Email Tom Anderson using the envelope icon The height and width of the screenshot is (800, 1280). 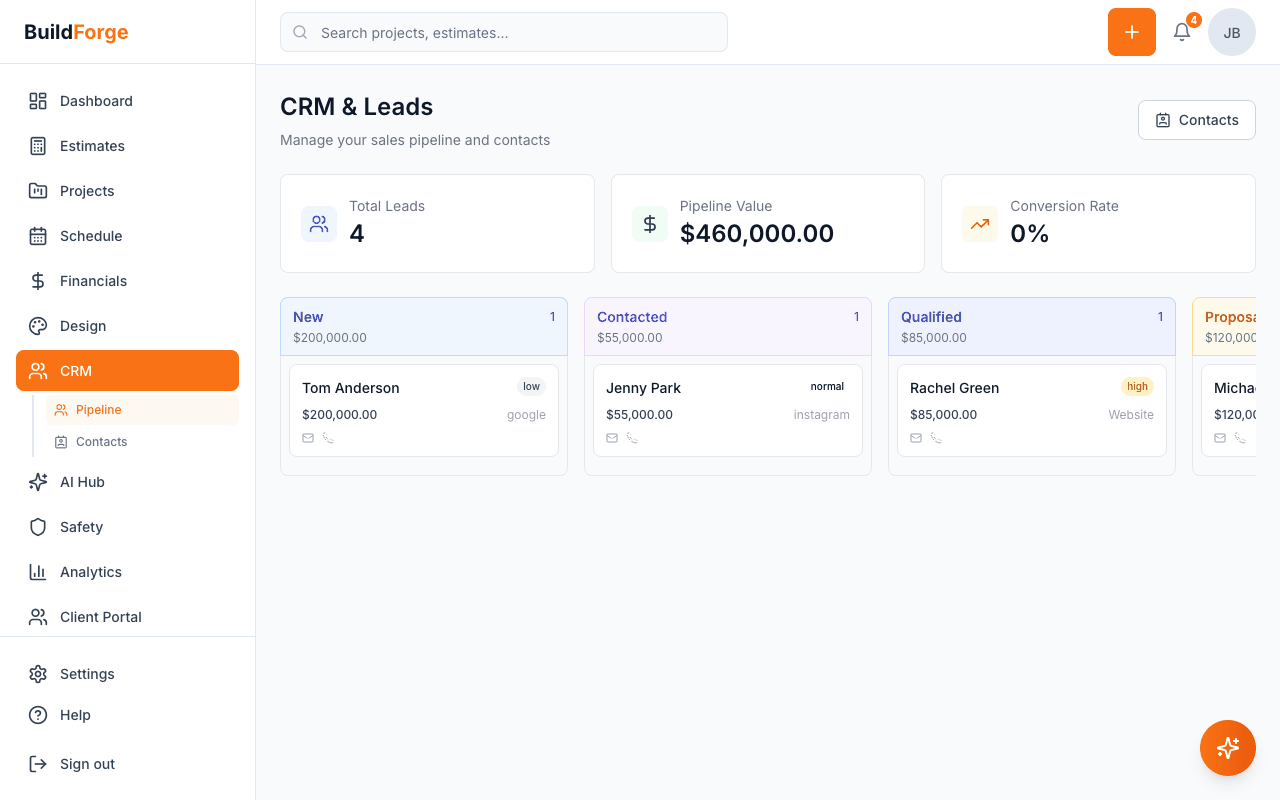pyautogui.click(x=307, y=437)
